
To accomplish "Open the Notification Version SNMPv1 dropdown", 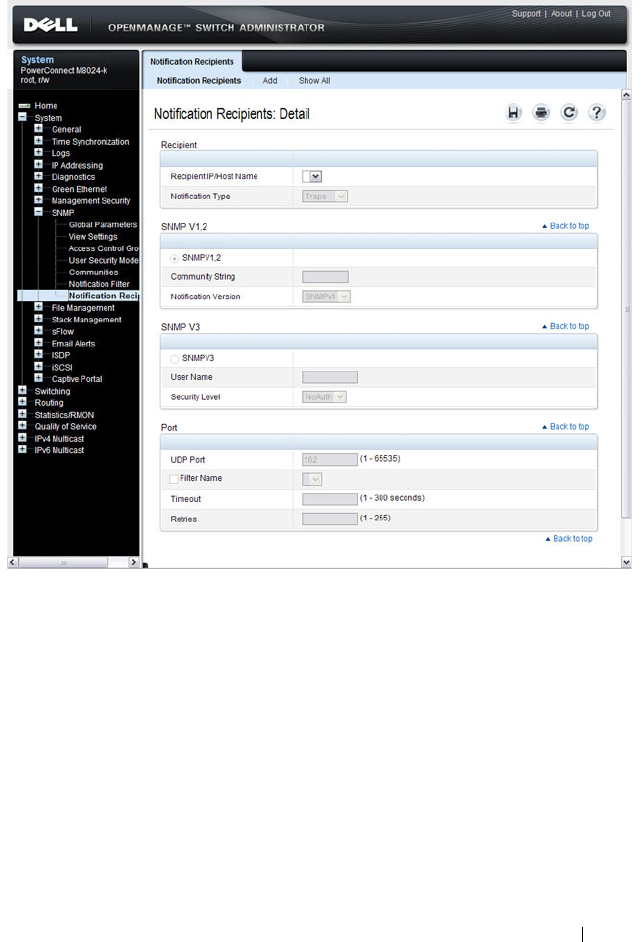I will (326, 297).
